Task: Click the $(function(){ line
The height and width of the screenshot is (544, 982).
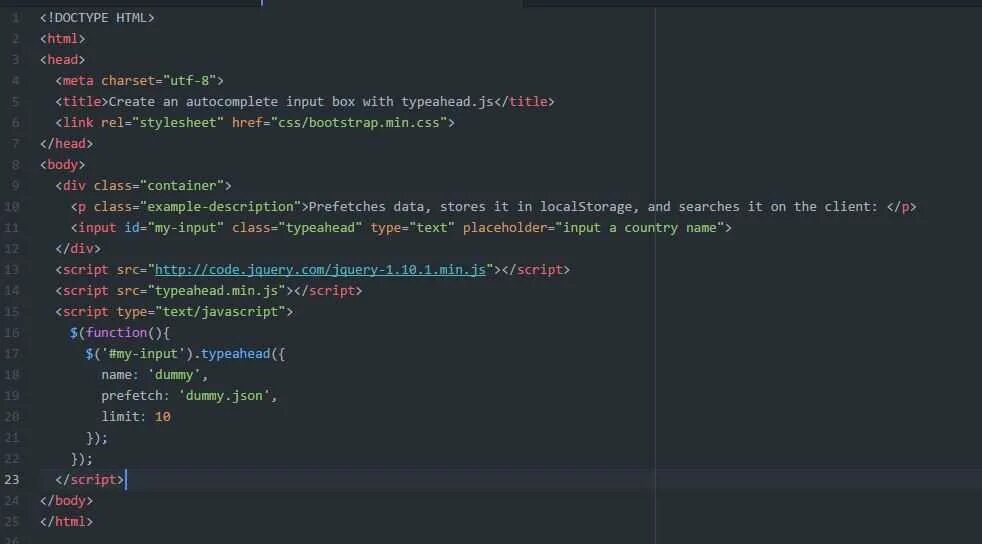Action: [x=120, y=333]
